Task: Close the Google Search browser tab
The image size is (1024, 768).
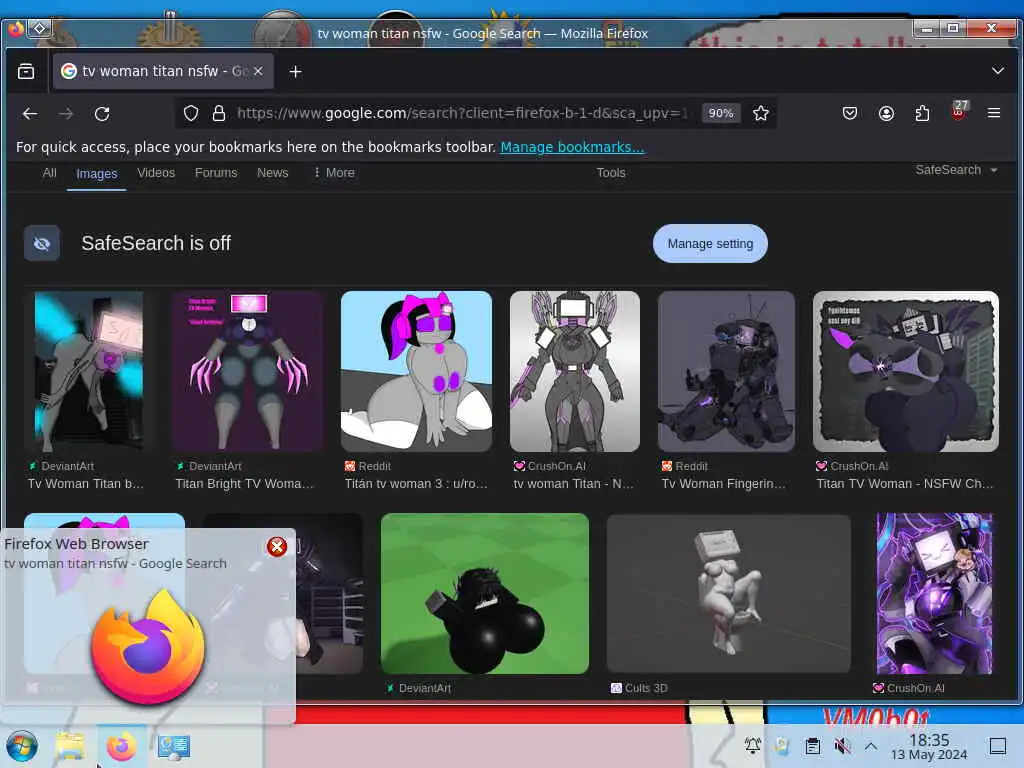Action: (x=259, y=71)
